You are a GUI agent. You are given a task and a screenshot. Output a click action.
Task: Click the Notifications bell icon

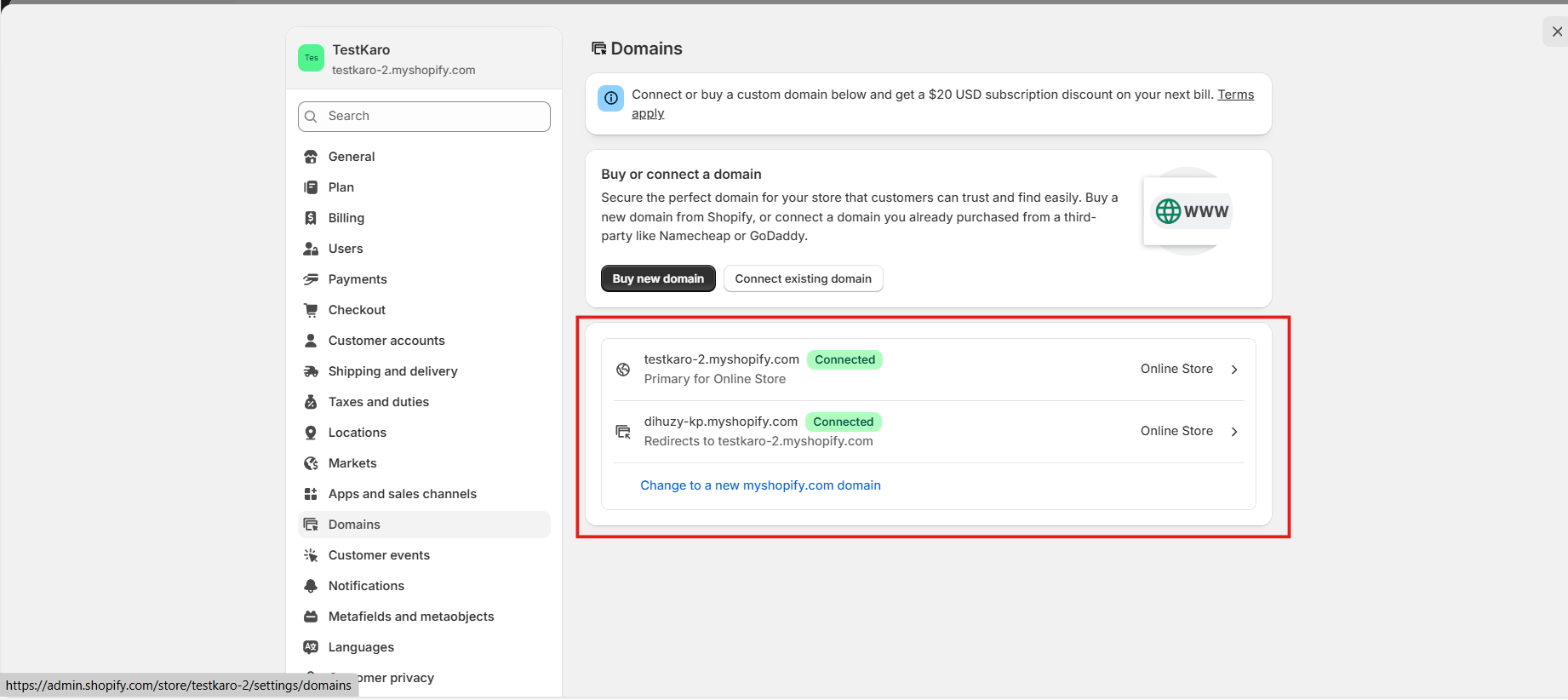(x=311, y=586)
